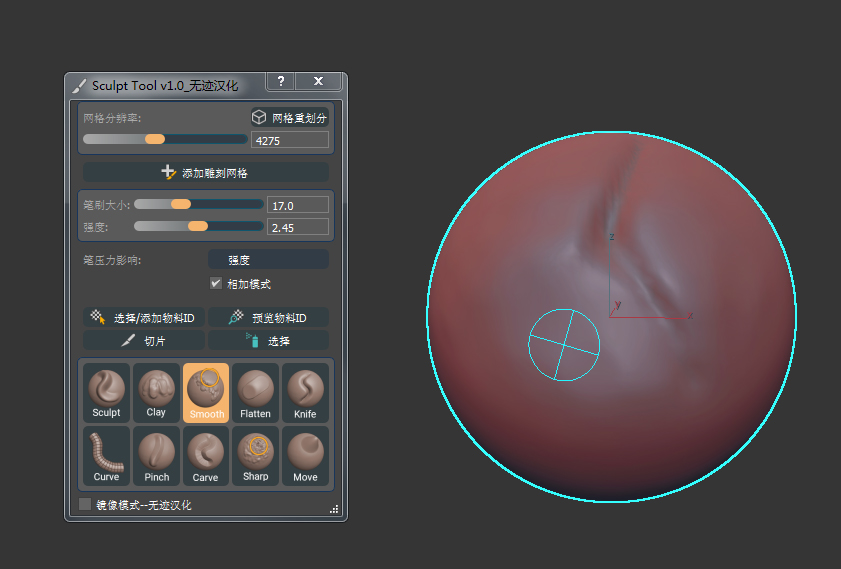The image size is (841, 569).
Task: Toggle the 相加模式 checkbox
Action: pyautogui.click(x=216, y=284)
